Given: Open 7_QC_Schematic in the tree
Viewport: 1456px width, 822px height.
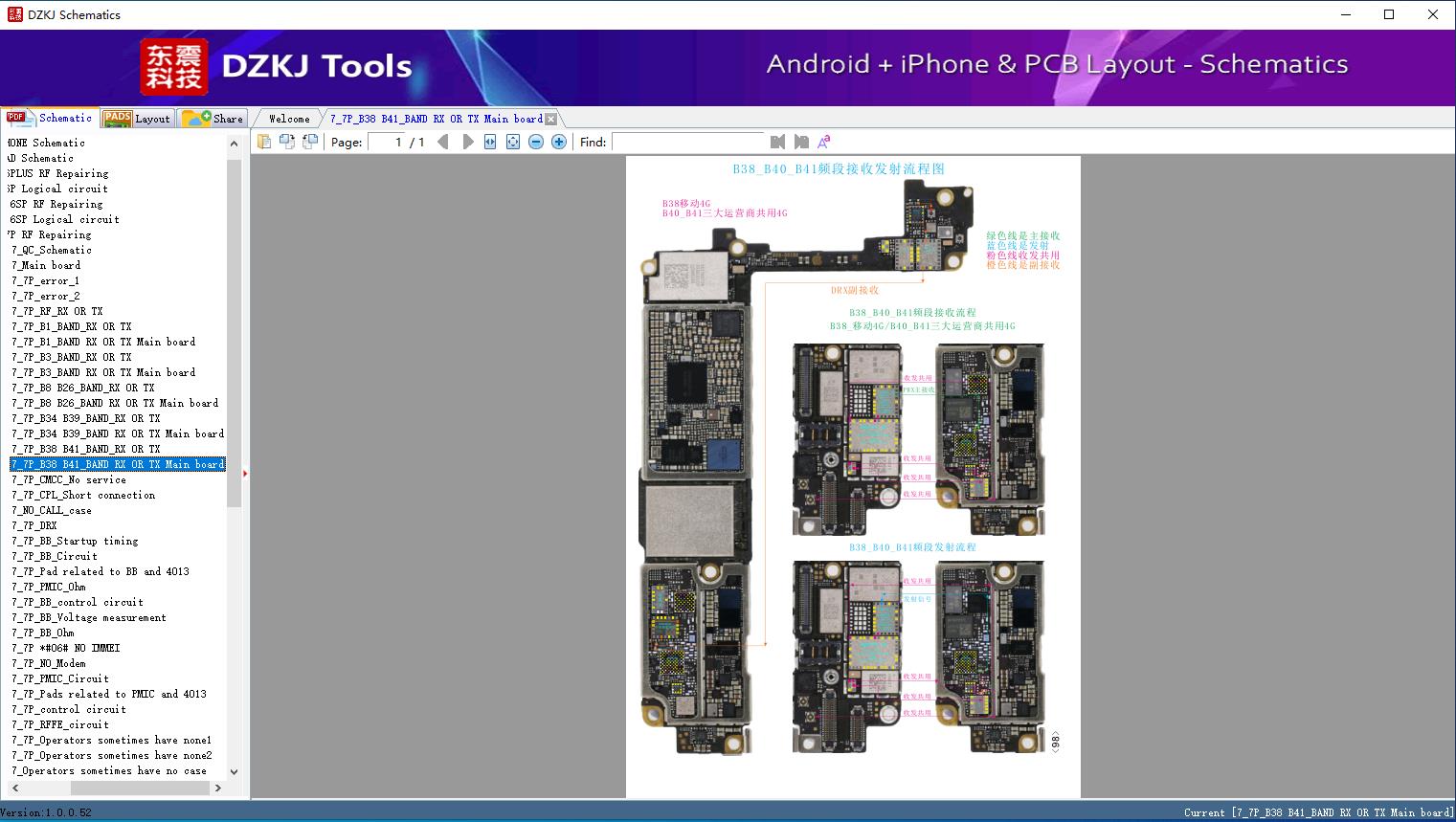Looking at the screenshot, I should tap(52, 250).
